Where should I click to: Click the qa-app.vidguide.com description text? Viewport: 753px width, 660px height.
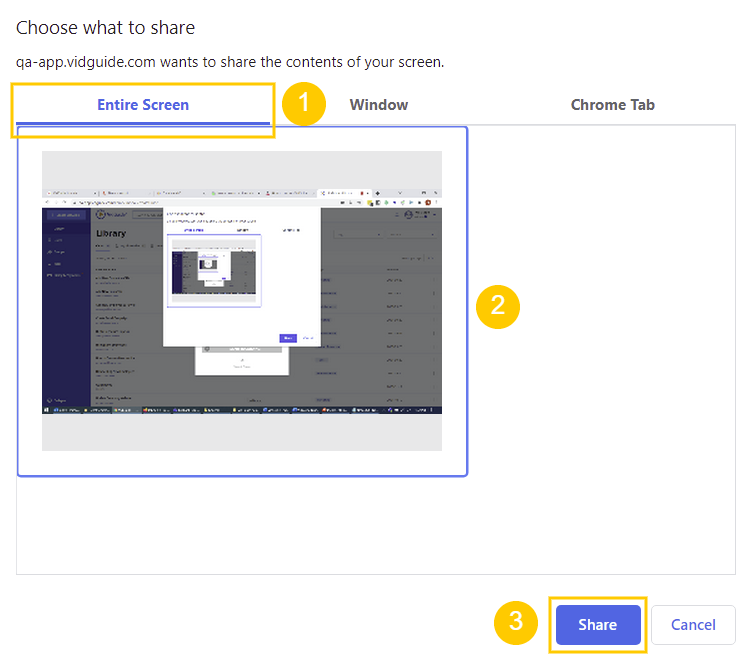point(230,62)
